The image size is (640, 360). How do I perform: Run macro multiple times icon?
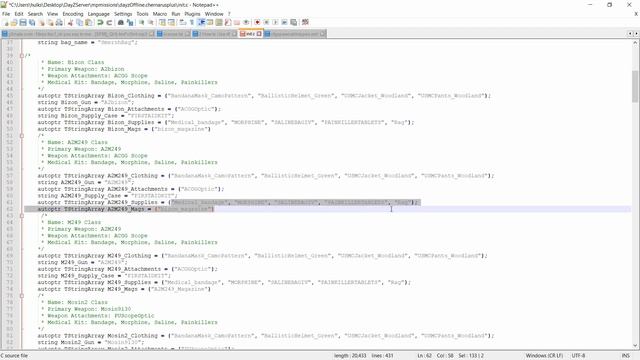tap(284, 22)
